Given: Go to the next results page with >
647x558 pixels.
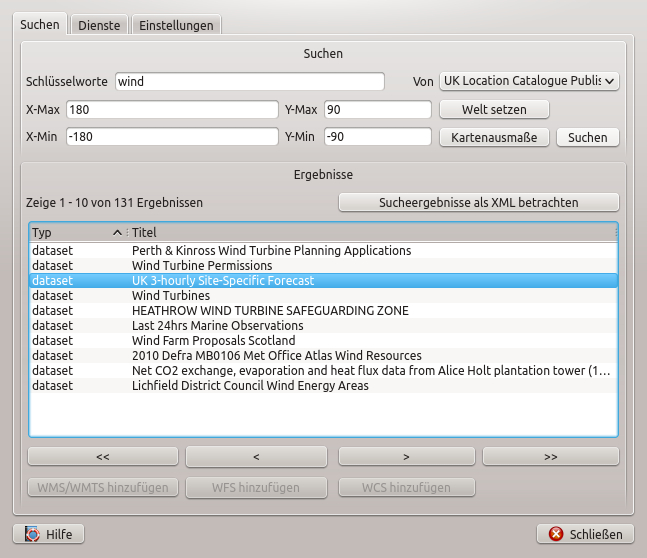Looking at the screenshot, I should coord(405,456).
